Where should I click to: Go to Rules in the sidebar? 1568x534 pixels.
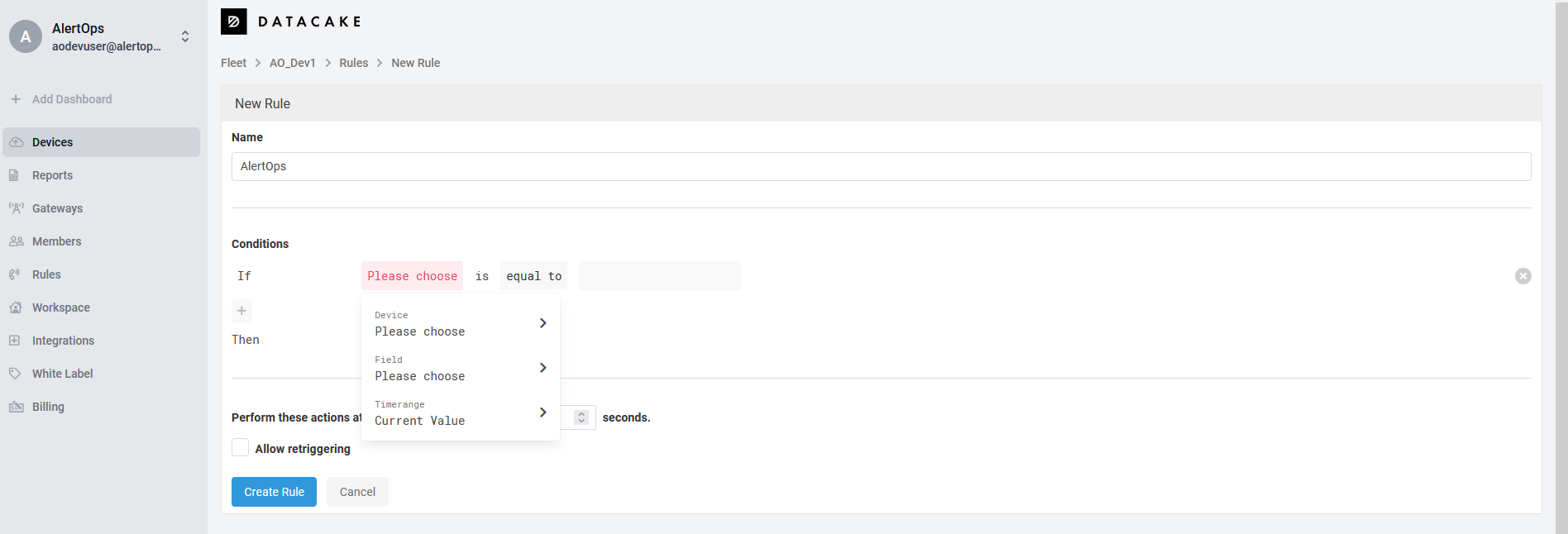point(46,274)
